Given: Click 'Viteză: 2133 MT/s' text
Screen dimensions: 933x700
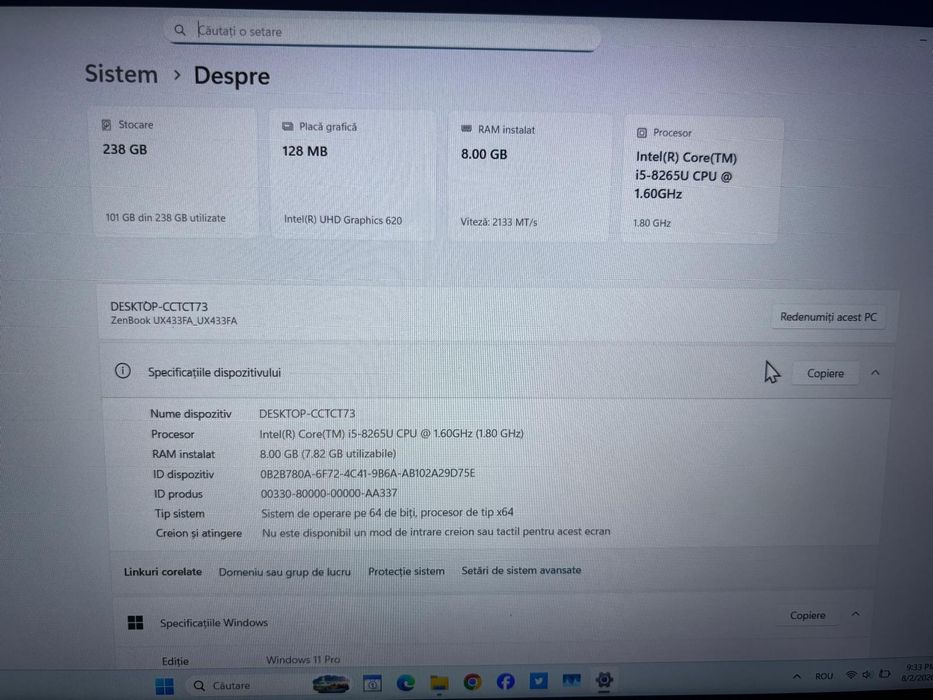Looking at the screenshot, I should 499,222.
